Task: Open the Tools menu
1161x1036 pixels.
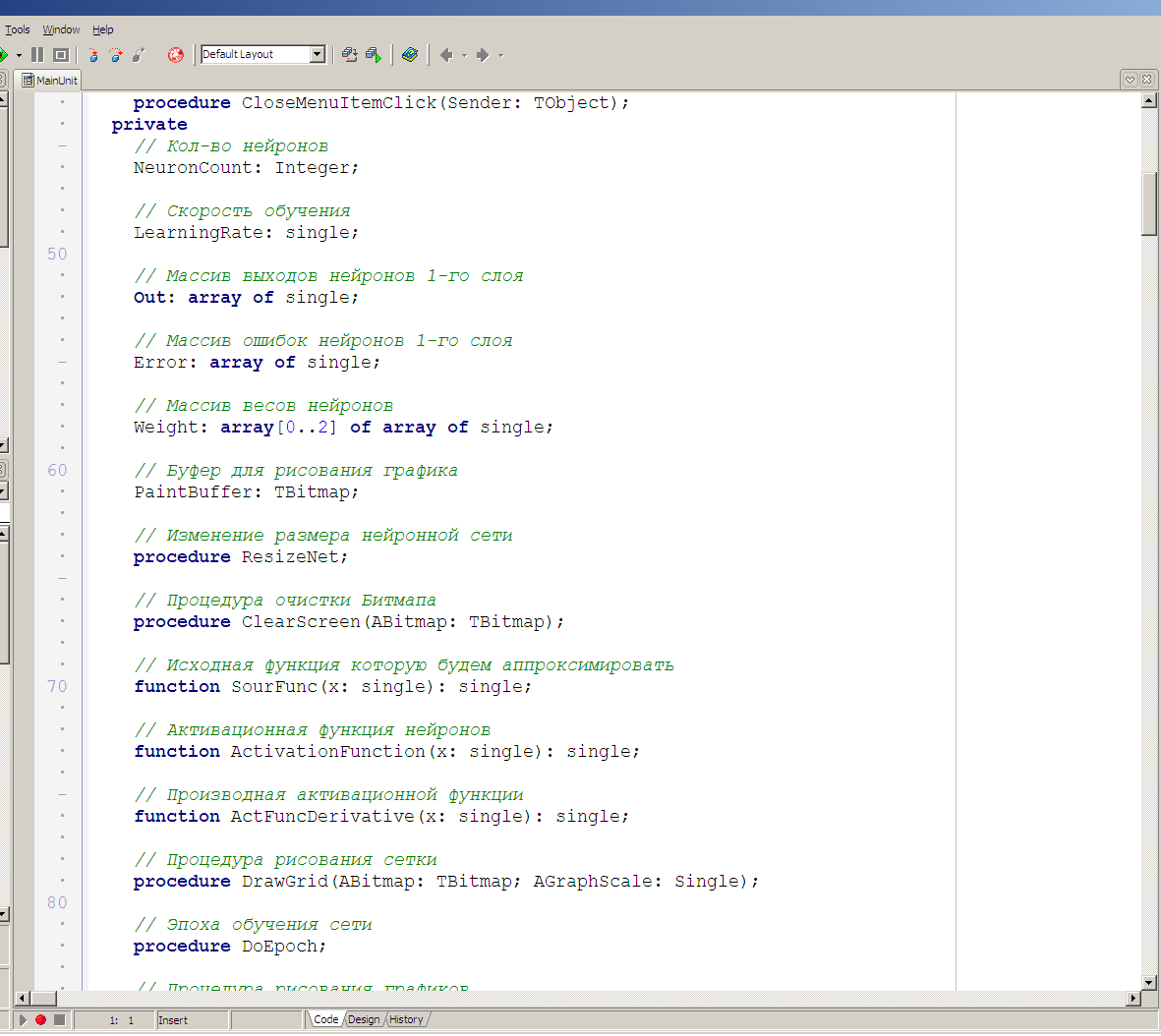Action: coord(18,29)
